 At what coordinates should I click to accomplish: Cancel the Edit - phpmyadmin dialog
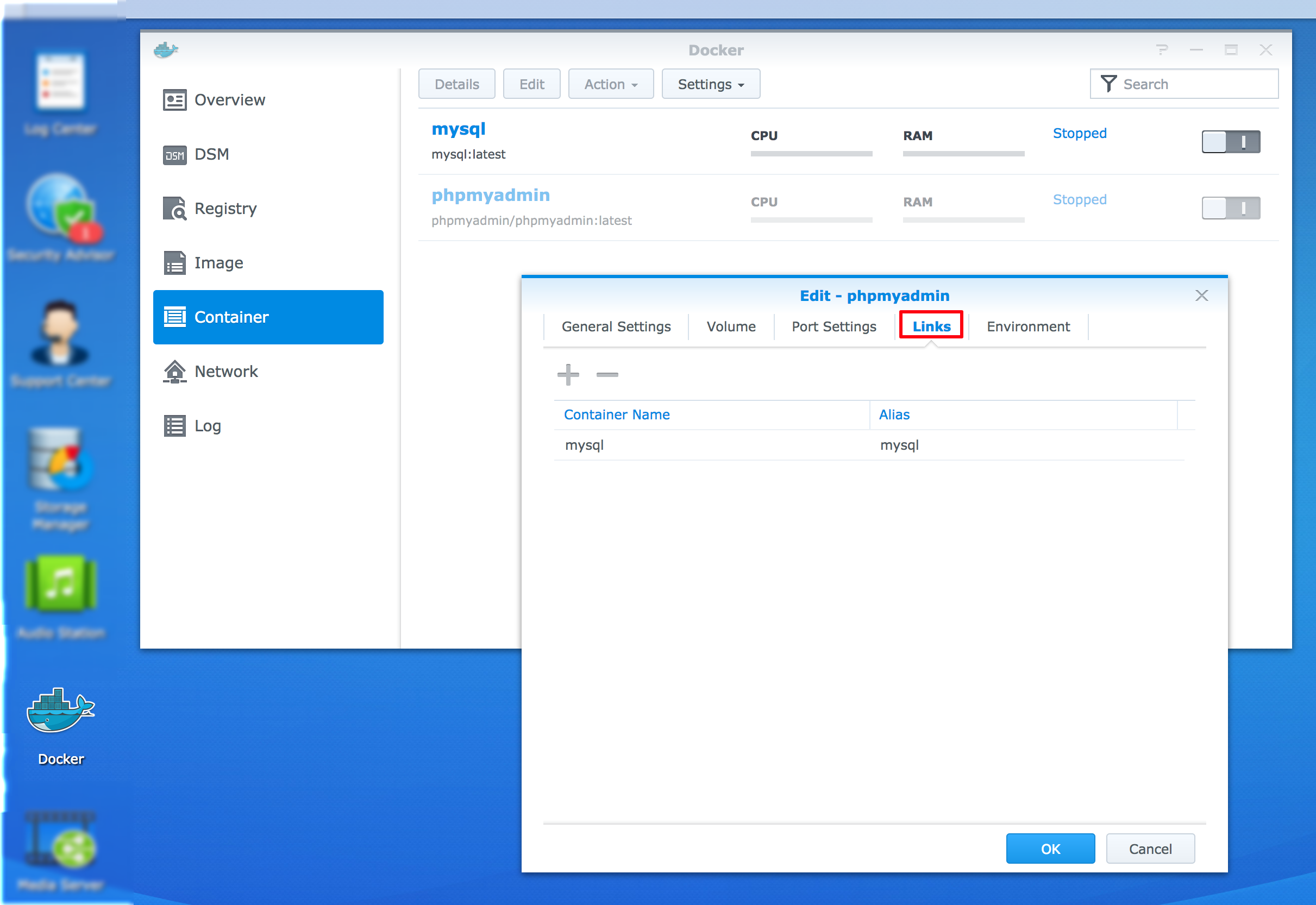pos(1150,849)
